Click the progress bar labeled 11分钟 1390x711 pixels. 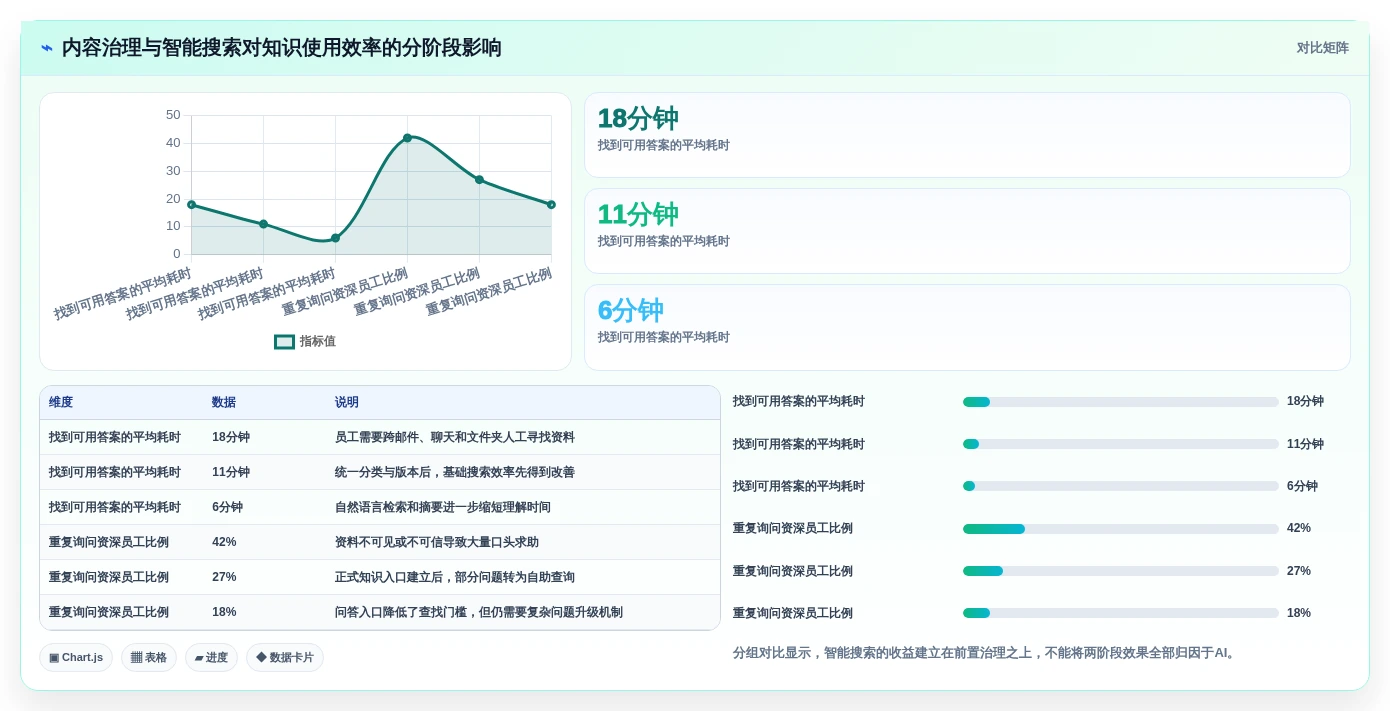pos(1120,444)
